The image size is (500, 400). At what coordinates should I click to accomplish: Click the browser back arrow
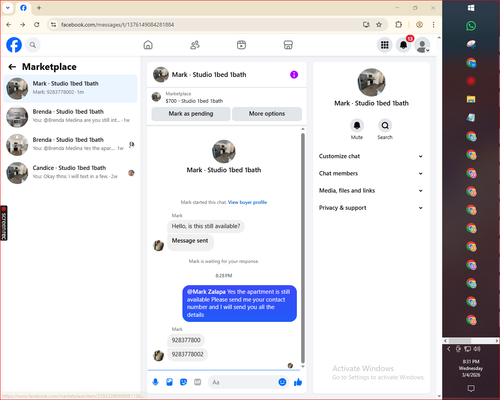tap(9, 25)
